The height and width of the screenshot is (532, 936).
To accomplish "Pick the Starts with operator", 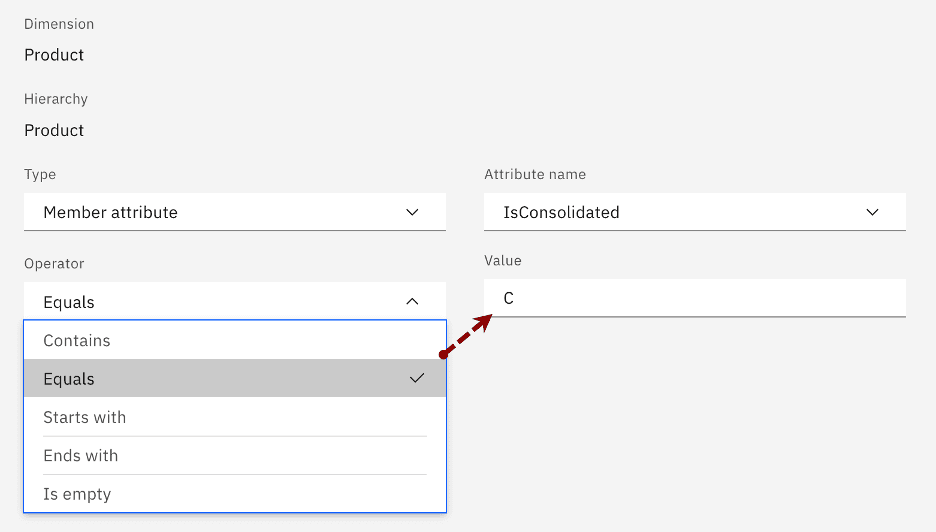I will (x=85, y=417).
